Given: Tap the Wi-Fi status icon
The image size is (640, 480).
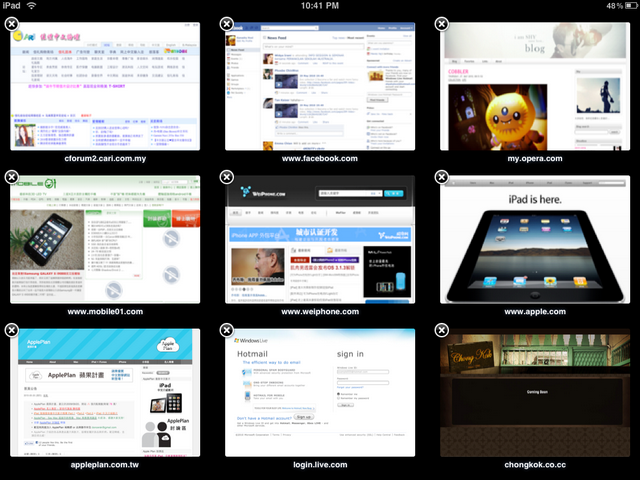Looking at the screenshot, I should tap(31, 5).
